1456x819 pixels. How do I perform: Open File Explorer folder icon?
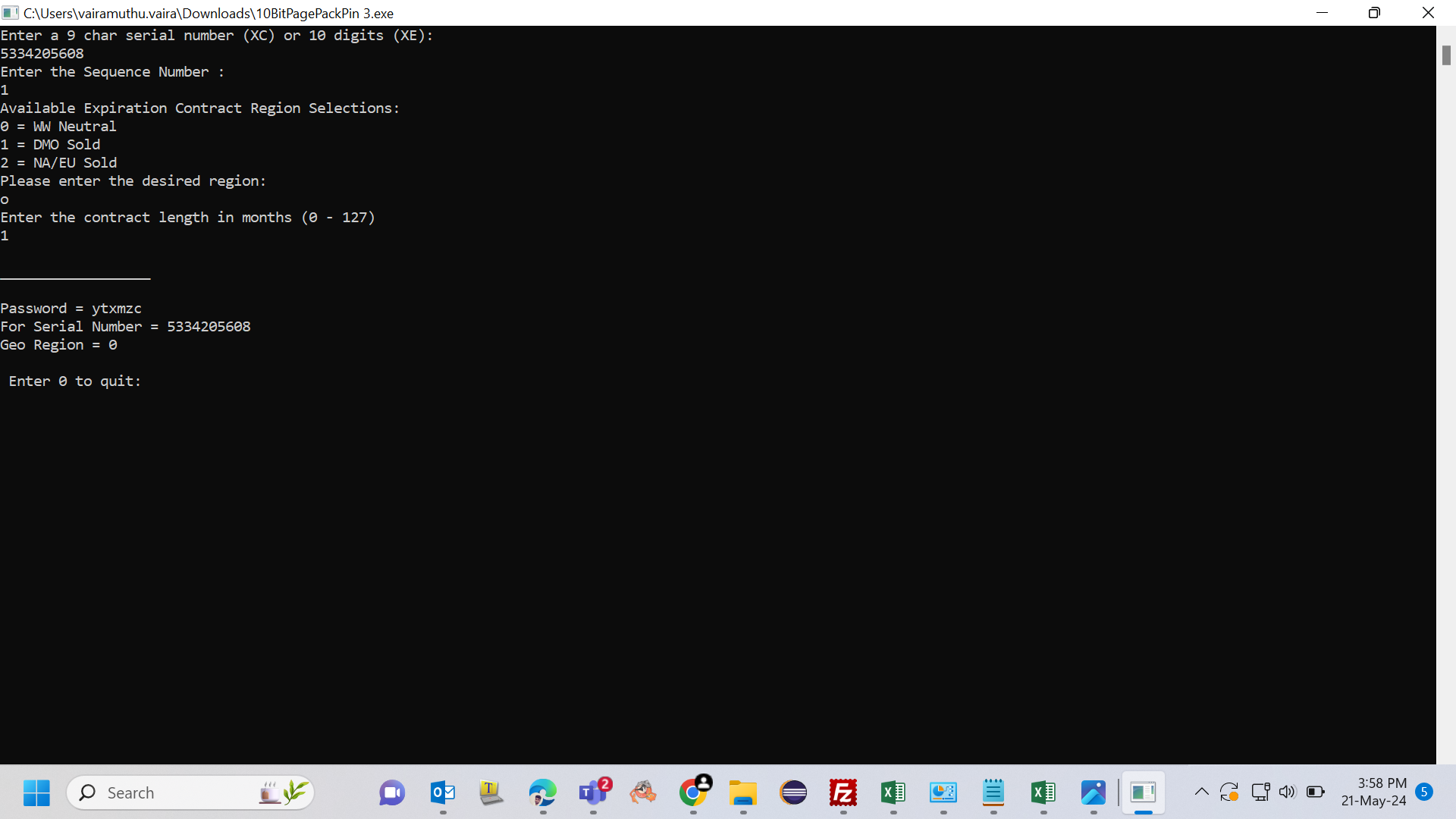743,793
